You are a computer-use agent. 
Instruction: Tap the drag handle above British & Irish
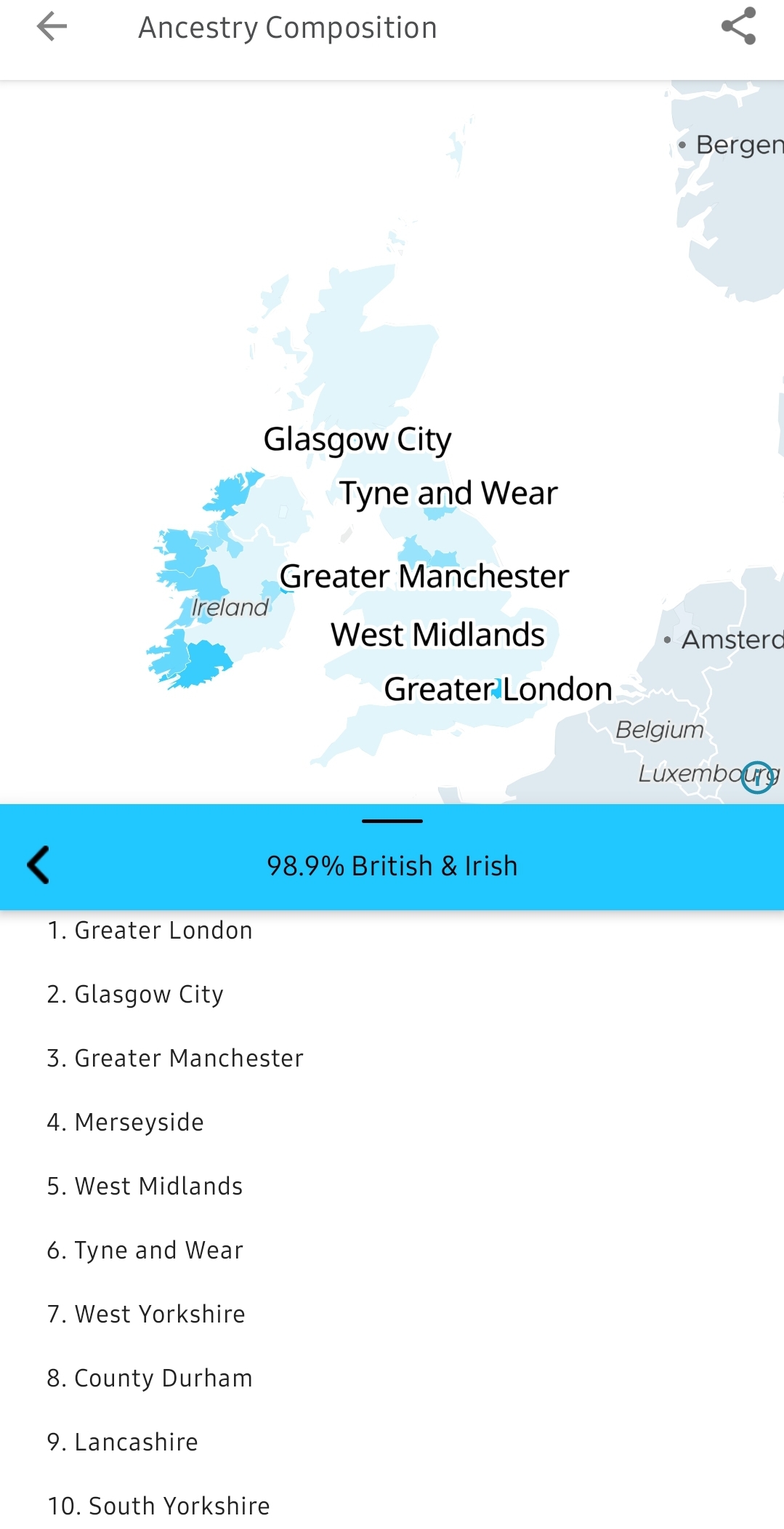[x=392, y=821]
